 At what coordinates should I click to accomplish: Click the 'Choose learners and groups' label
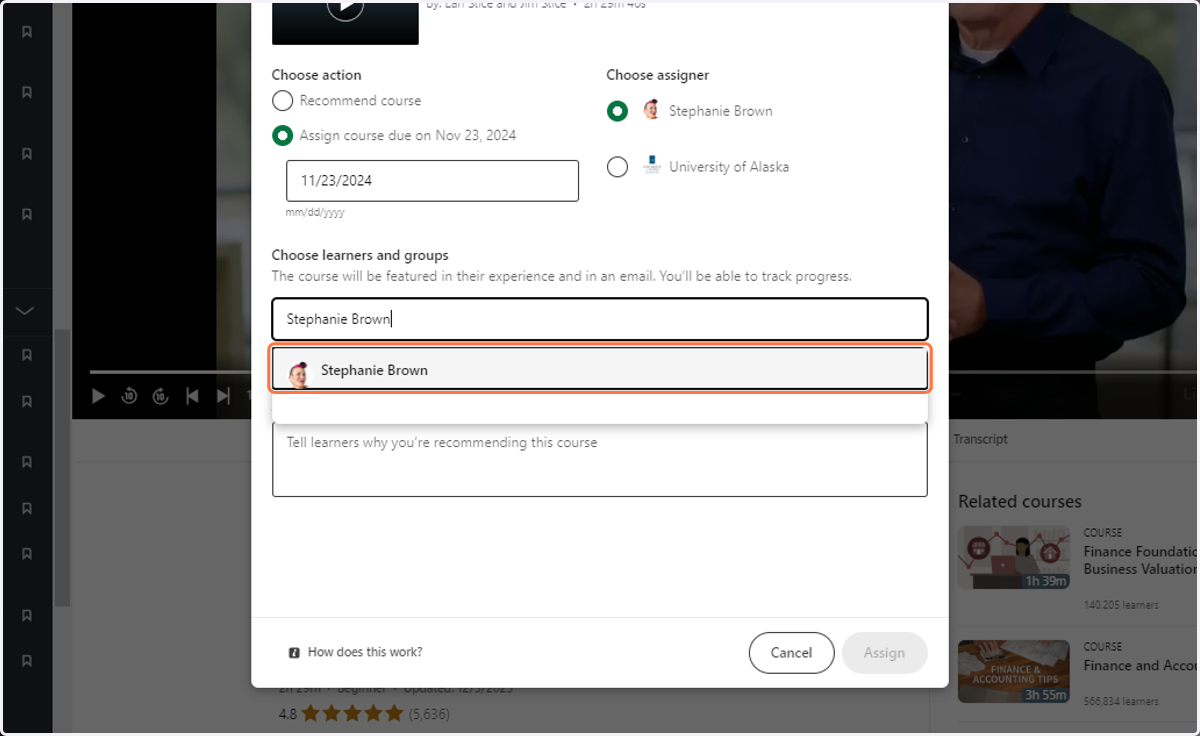click(360, 255)
